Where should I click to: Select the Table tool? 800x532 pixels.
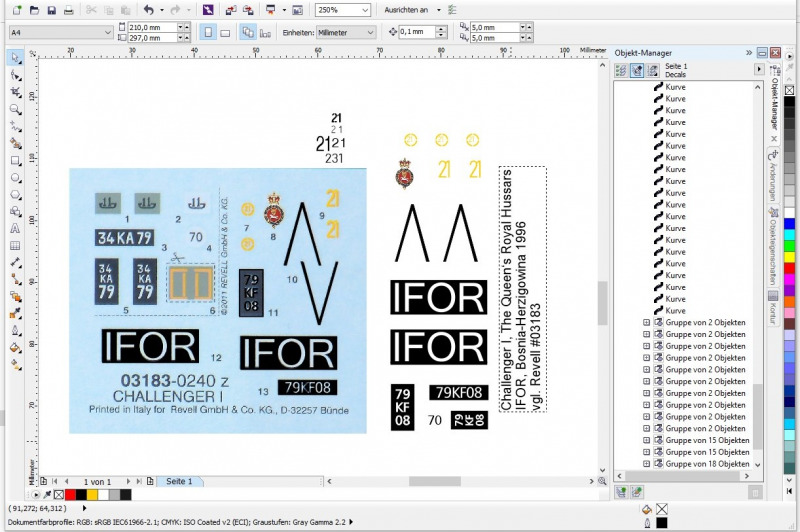15,245
